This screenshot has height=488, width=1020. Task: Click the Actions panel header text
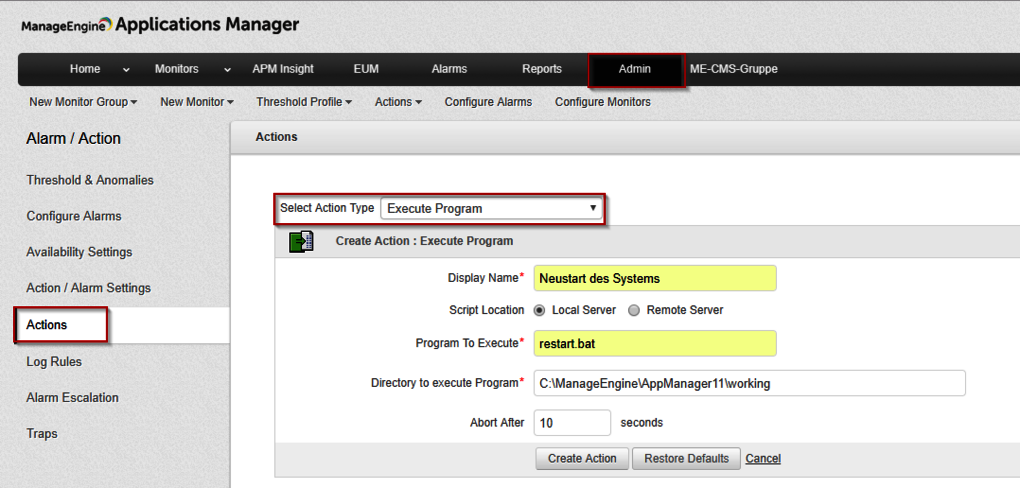coord(276,137)
